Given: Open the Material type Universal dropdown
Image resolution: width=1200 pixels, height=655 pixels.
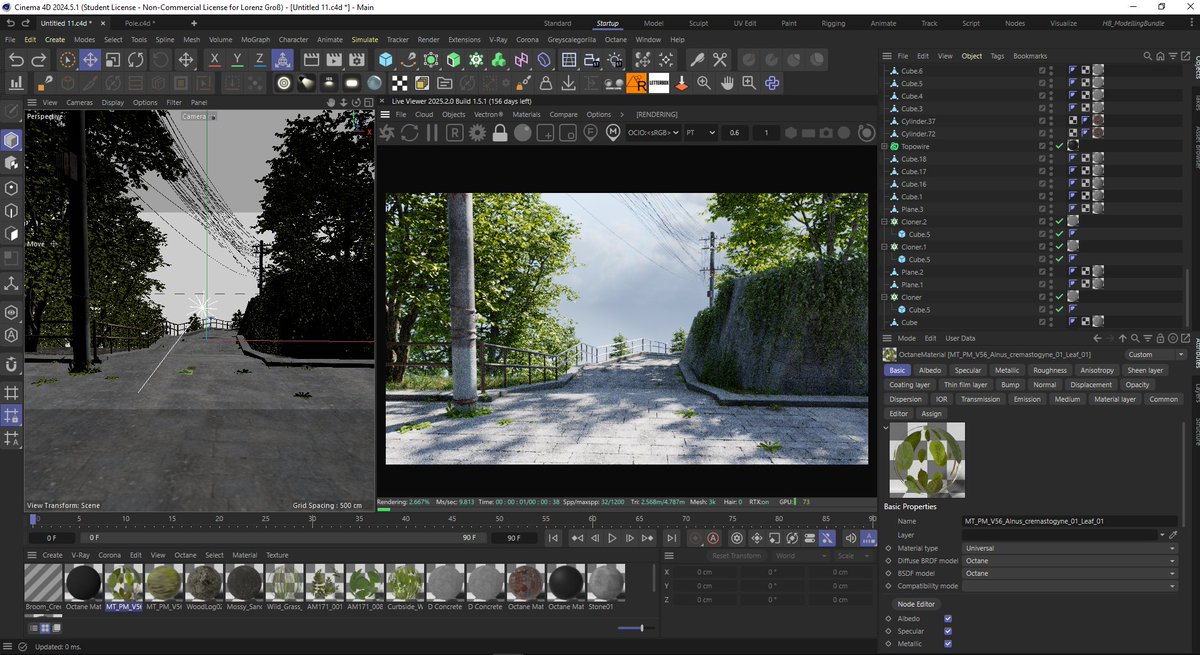Looking at the screenshot, I should click(x=1070, y=548).
